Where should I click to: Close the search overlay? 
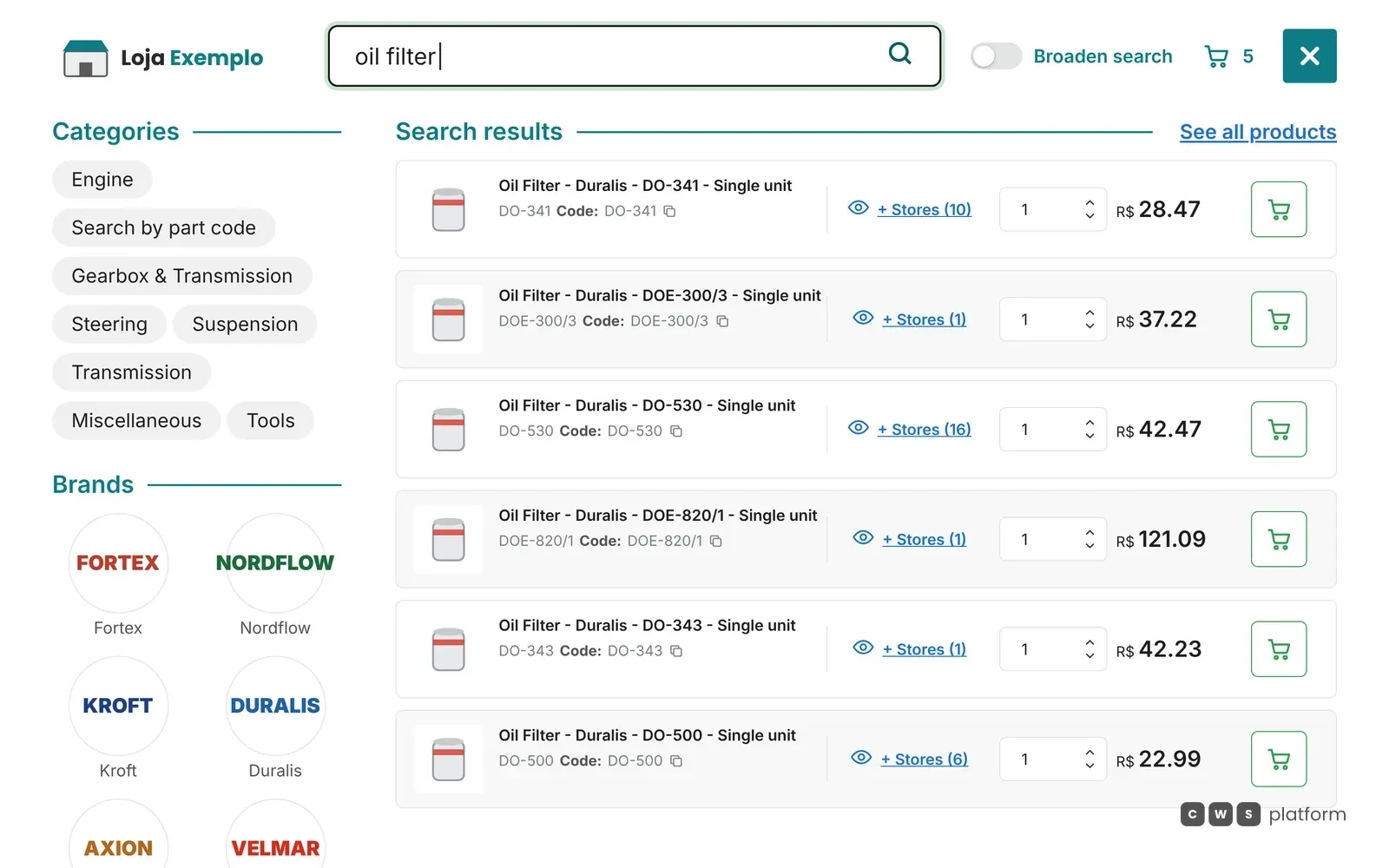point(1310,56)
